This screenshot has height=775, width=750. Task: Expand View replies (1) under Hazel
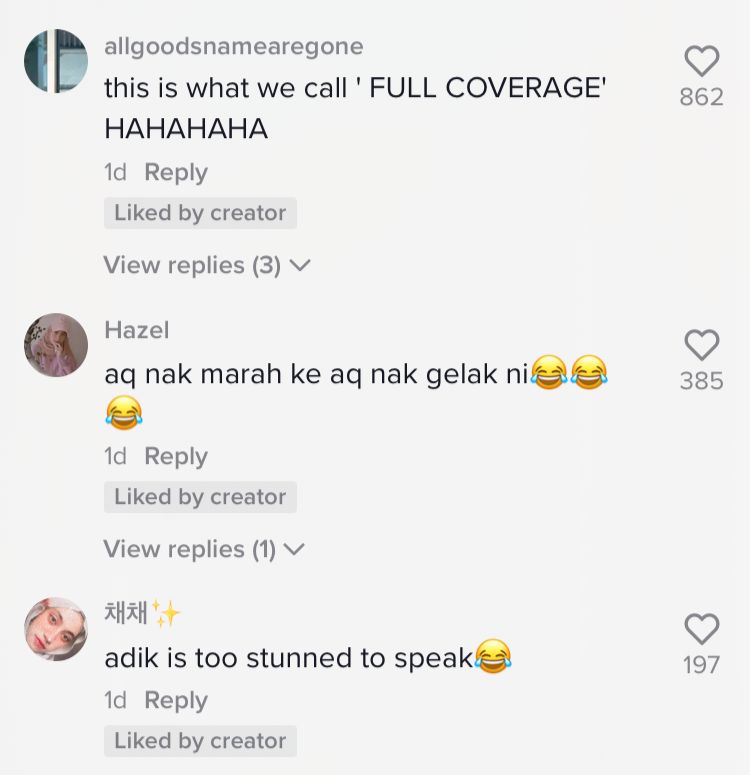tap(204, 549)
